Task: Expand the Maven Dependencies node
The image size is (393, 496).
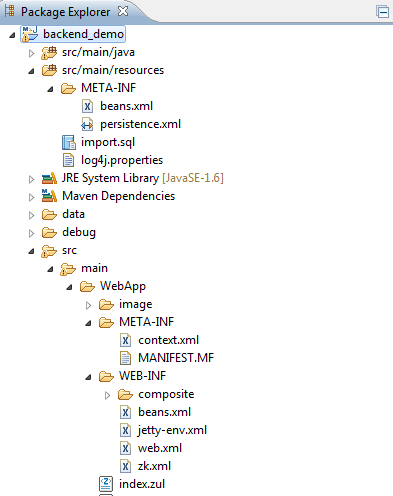Action: tap(31, 197)
